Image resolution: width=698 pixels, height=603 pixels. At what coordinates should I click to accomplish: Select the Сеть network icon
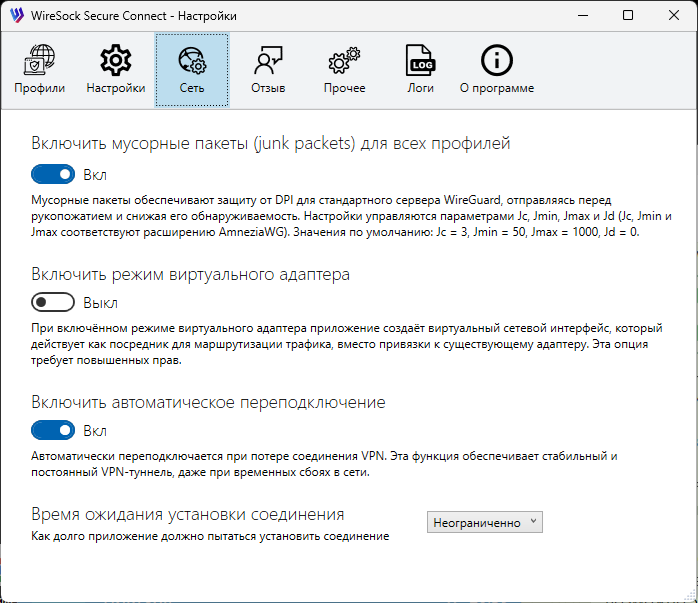[192, 60]
